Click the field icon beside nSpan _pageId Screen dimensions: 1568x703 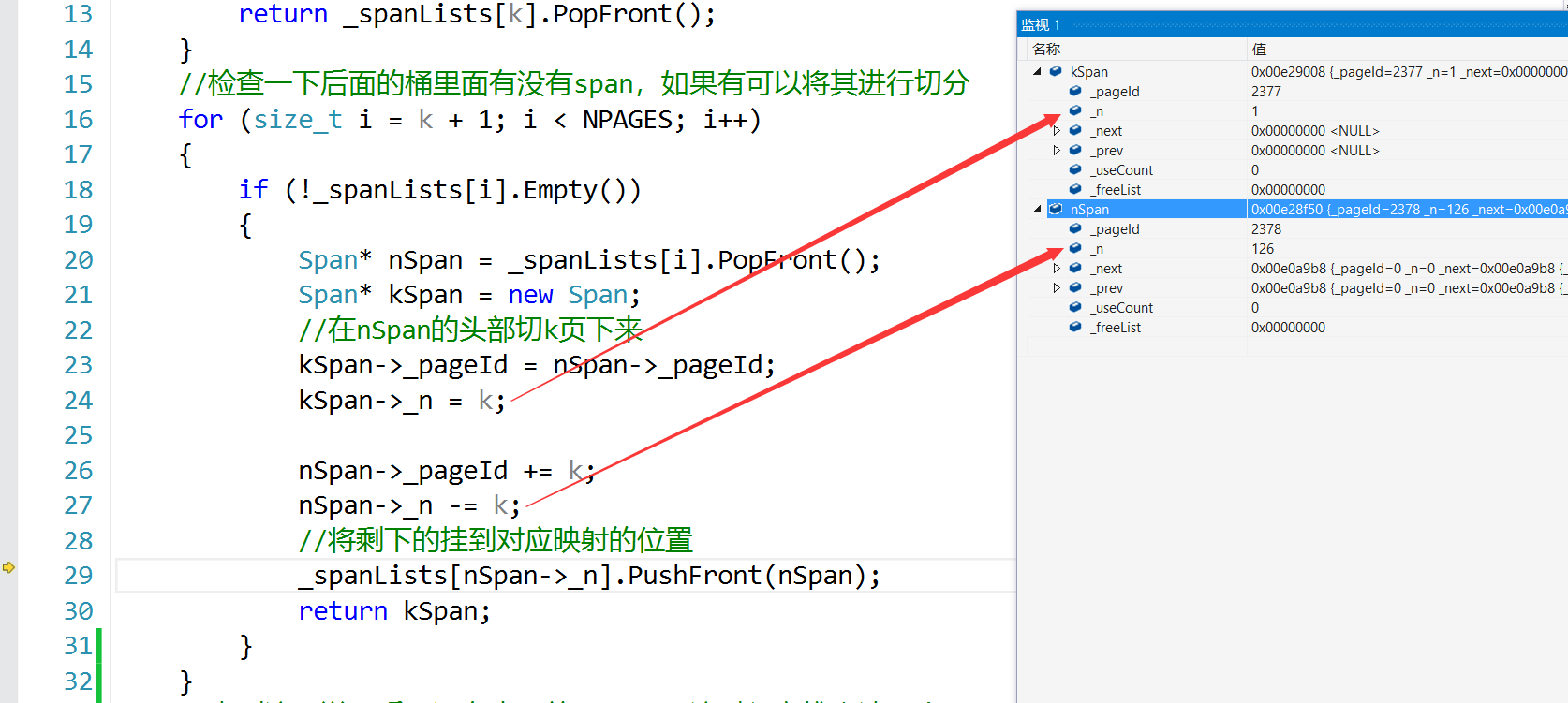point(1075,228)
